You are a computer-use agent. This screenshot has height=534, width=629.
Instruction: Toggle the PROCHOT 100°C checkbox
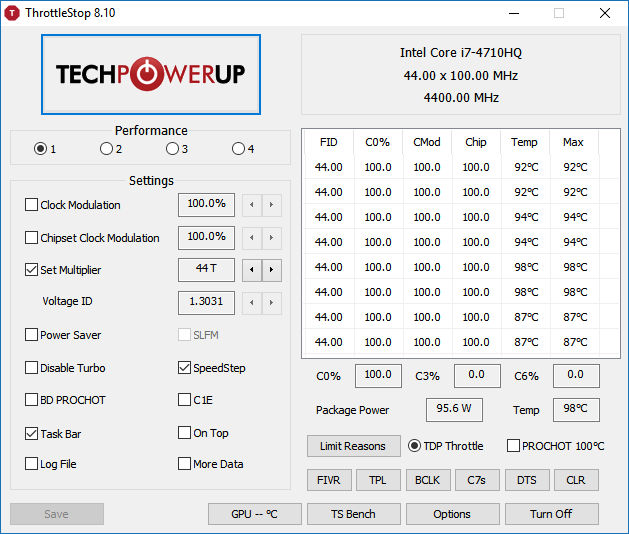[x=513, y=446]
